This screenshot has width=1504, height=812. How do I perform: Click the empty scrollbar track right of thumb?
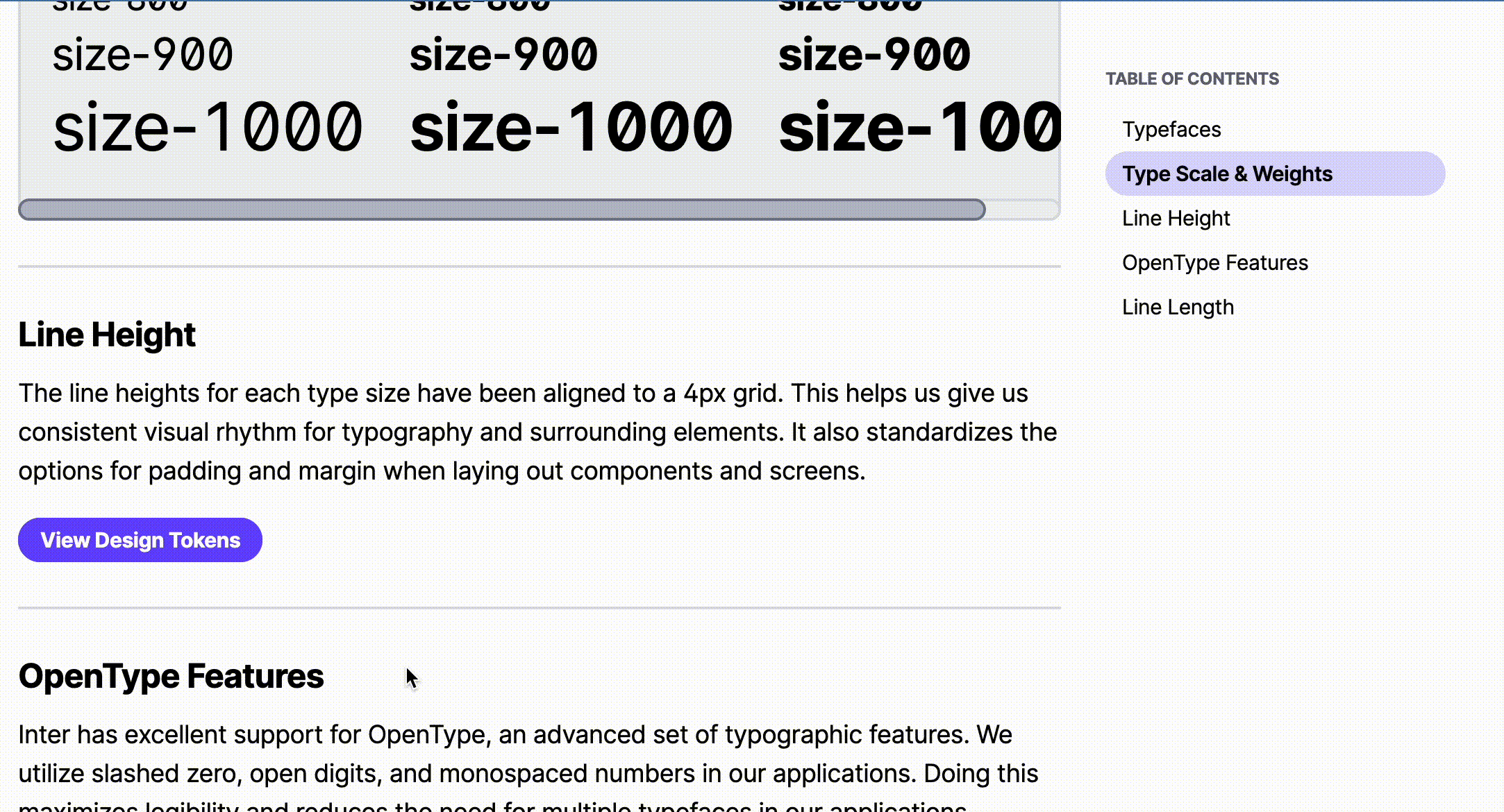click(x=1022, y=210)
